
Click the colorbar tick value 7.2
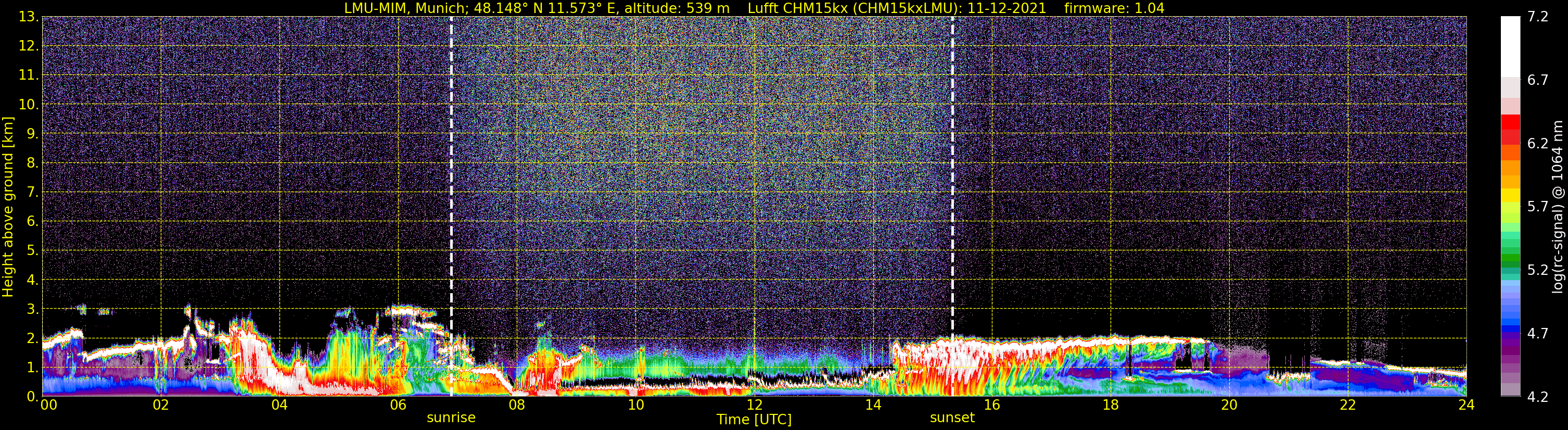1538,17
